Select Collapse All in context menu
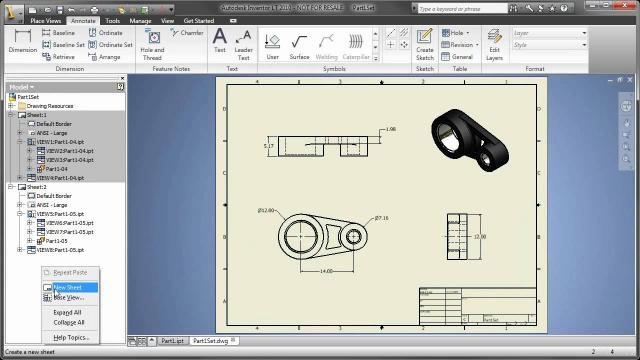This screenshot has width=640, height=360. tap(69, 322)
